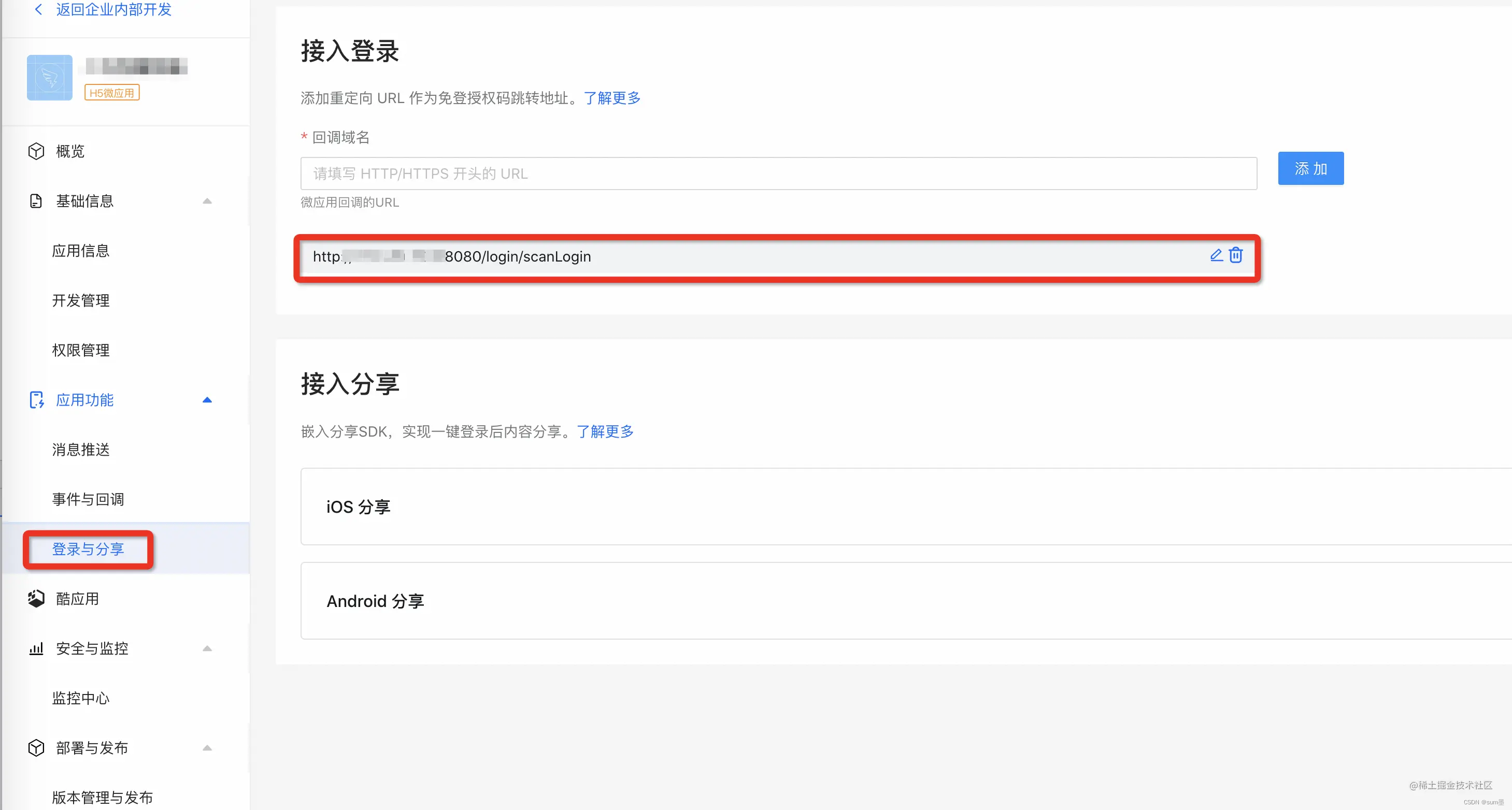Click the 添加 button
Image resolution: width=1512 pixels, height=810 pixels.
pos(1310,168)
